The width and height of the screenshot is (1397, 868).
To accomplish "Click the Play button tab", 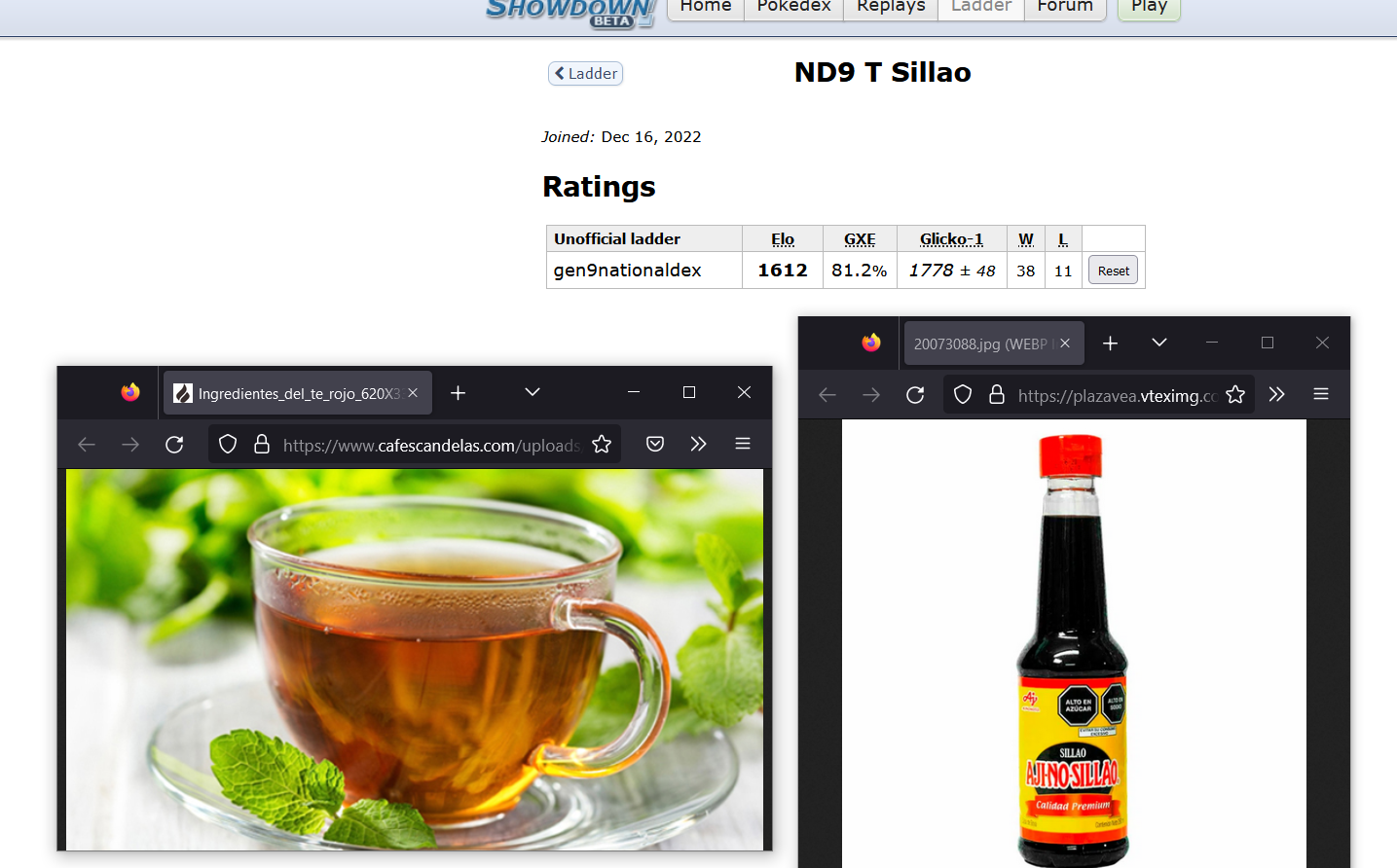I will point(1149,8).
